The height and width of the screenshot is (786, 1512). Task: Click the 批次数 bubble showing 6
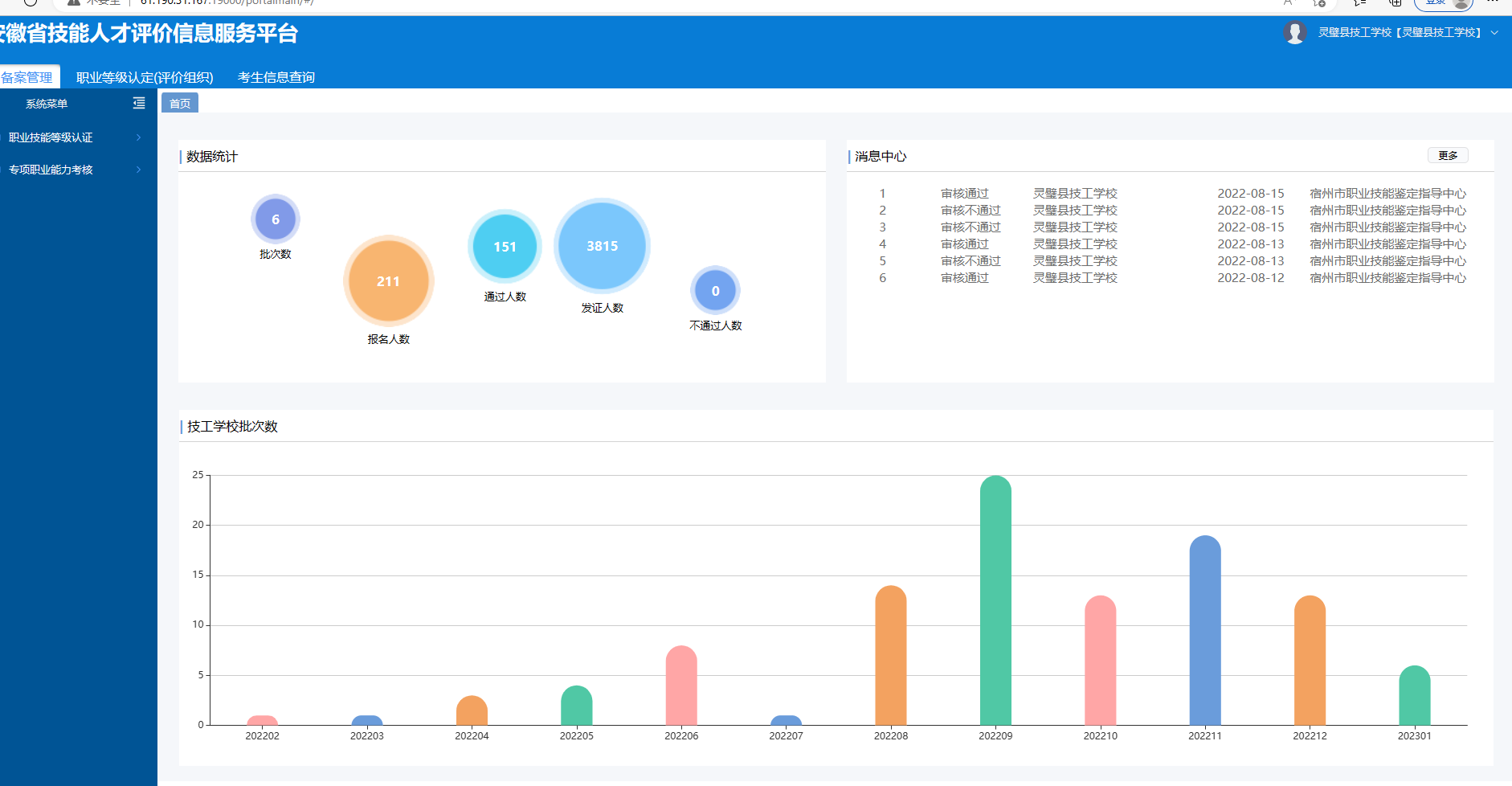click(x=276, y=219)
